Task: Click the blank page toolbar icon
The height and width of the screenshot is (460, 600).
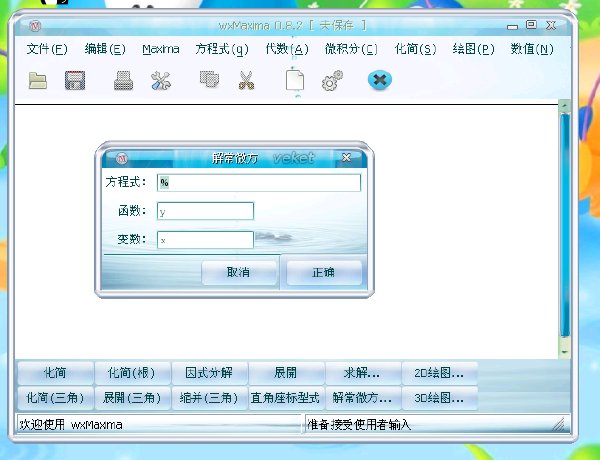Action: pyautogui.click(x=295, y=80)
